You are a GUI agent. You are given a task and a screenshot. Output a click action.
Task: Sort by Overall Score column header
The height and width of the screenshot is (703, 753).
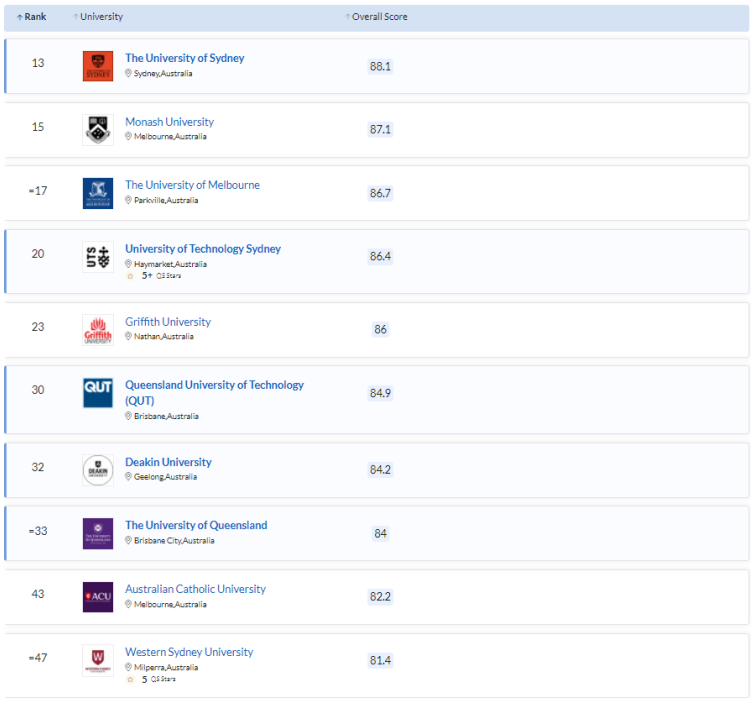tap(378, 17)
